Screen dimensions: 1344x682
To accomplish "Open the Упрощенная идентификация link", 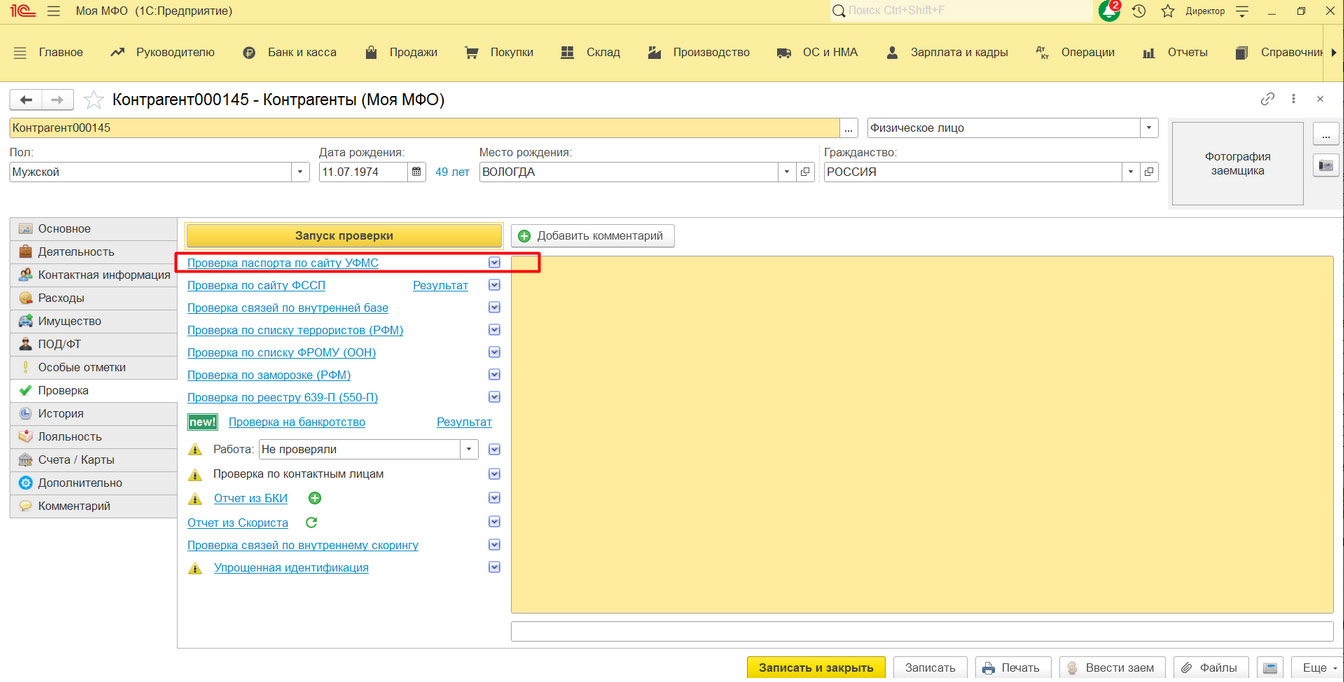I will [x=291, y=568].
